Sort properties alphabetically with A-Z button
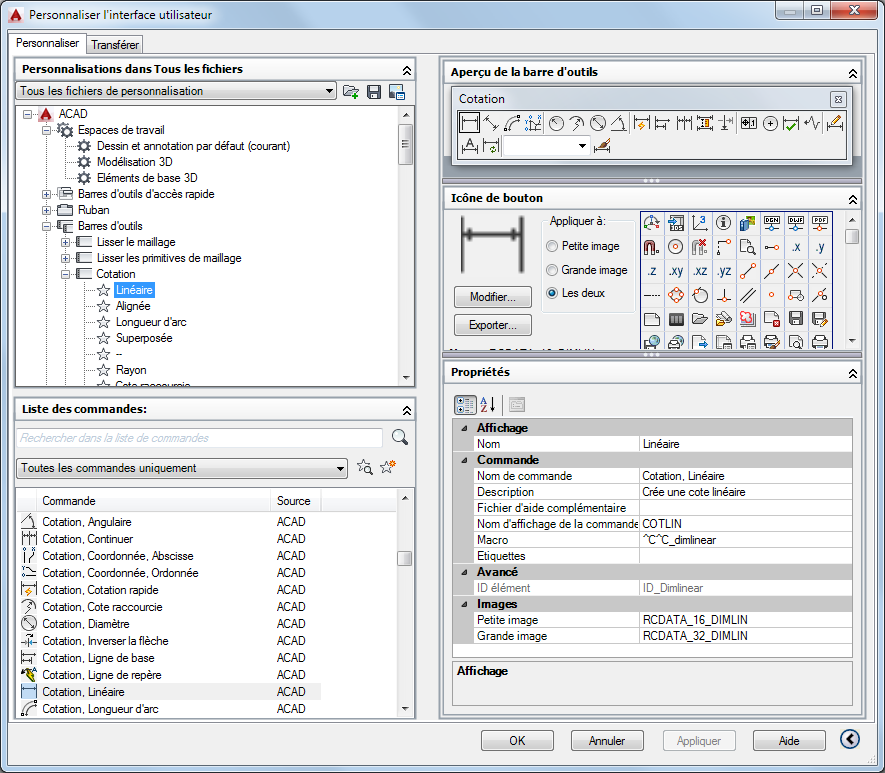This screenshot has height=773, width=885. tap(488, 405)
